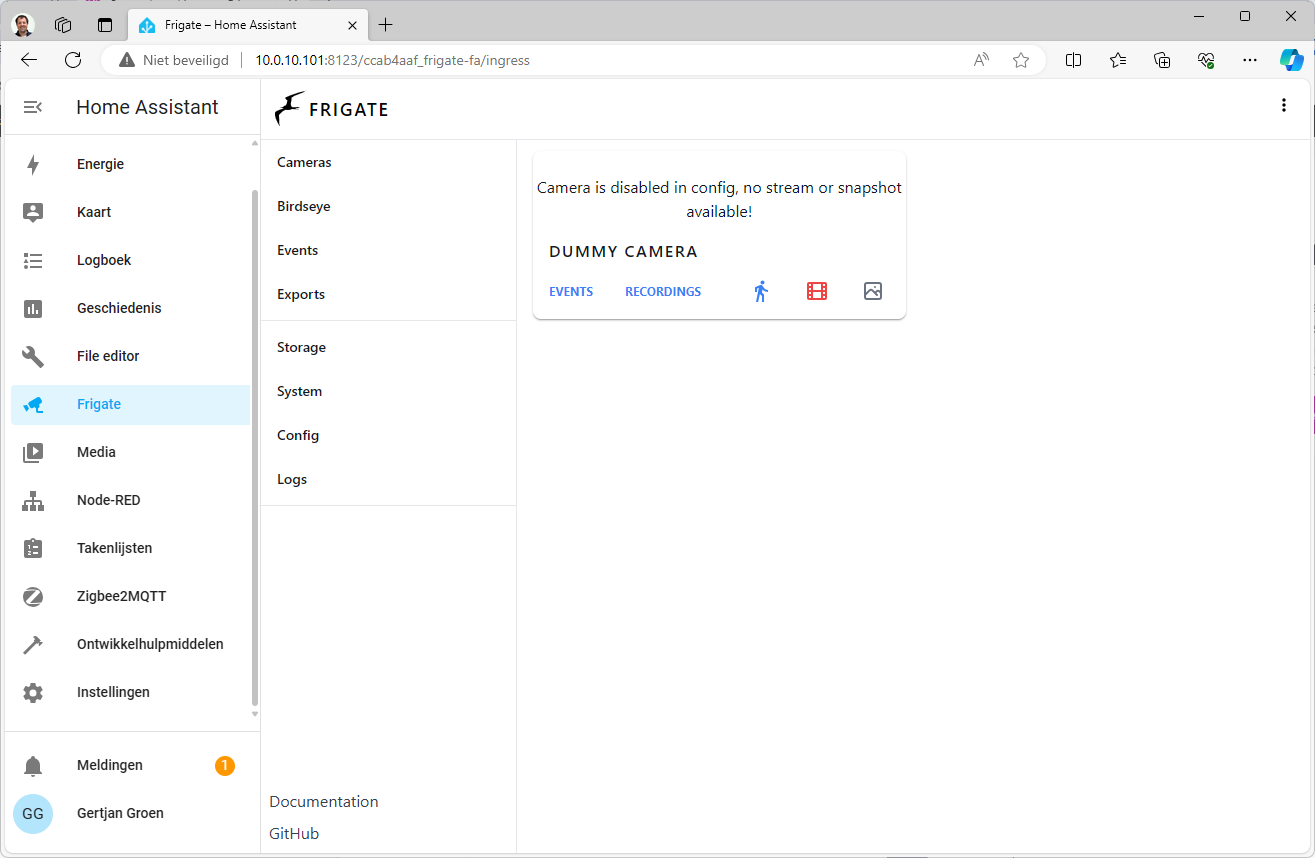1315x858 pixels.
Task: Click the Frigate bird logo
Action: (x=290, y=108)
